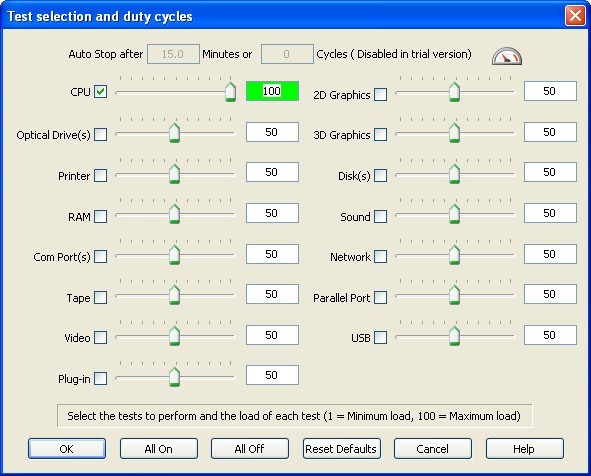Enable the Optical Drive(s) test checkbox
Viewport: 591px width, 476px height.
click(100, 134)
